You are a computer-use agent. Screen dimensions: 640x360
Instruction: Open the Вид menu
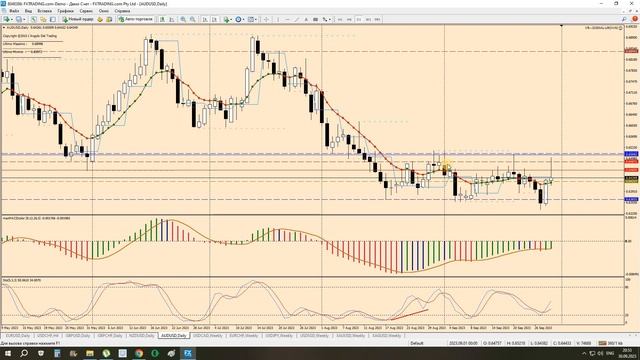point(28,11)
